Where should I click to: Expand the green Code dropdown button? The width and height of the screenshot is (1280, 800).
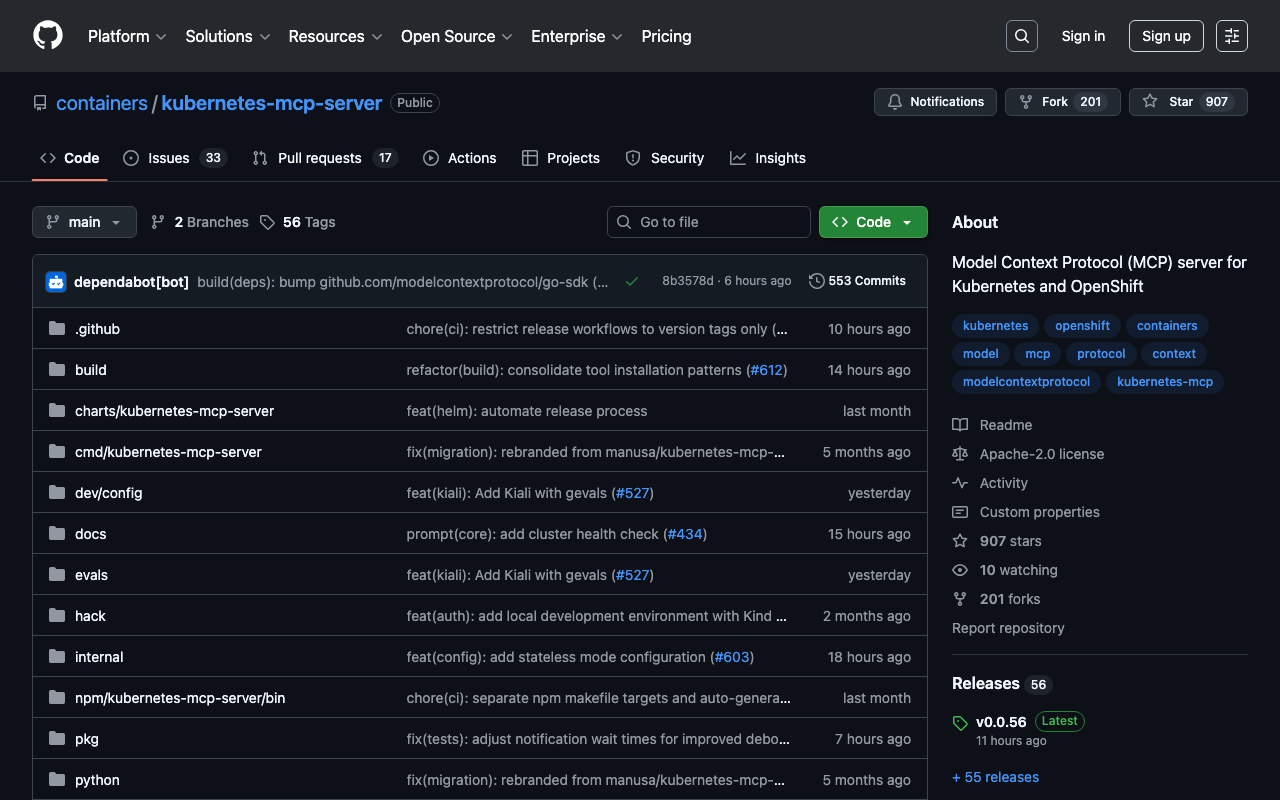pyautogui.click(x=873, y=222)
